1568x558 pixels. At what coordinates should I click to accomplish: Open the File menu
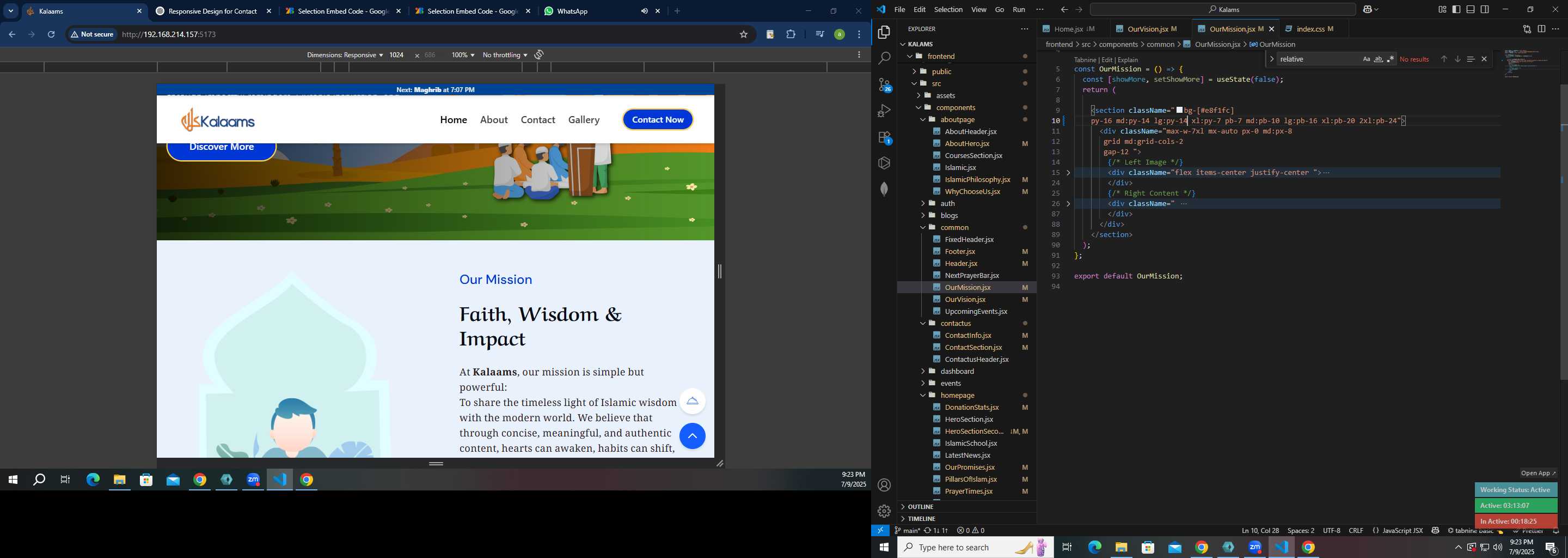coord(899,9)
